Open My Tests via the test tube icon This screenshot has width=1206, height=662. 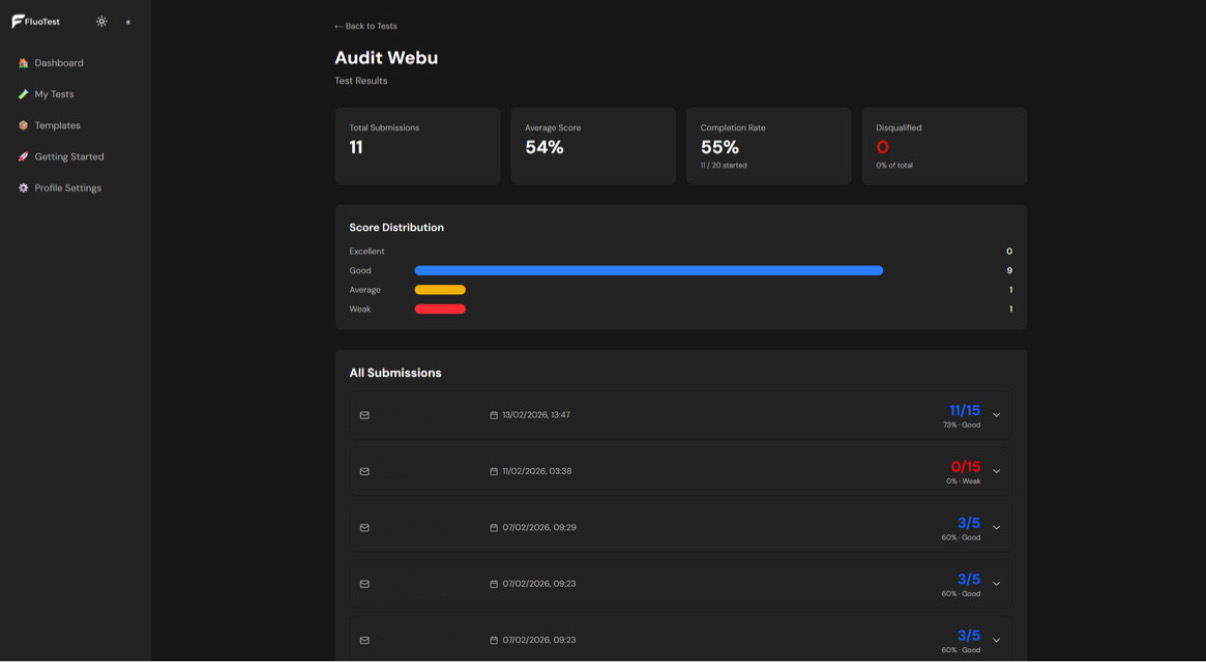(24, 93)
